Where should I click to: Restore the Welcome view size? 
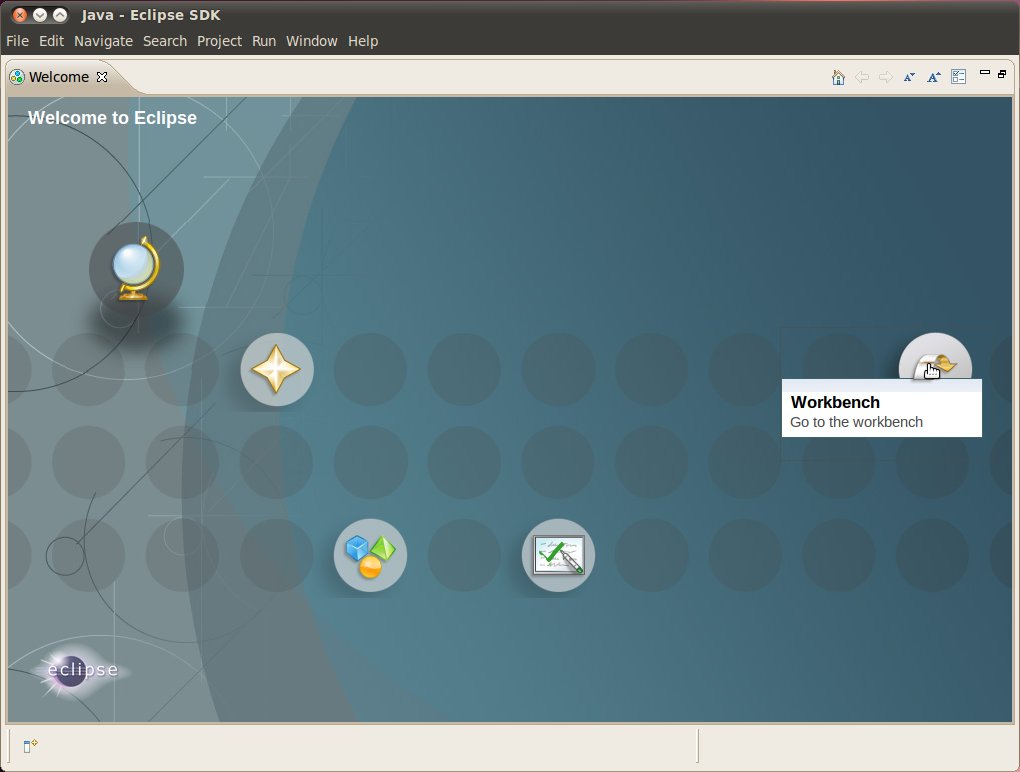[1002, 73]
